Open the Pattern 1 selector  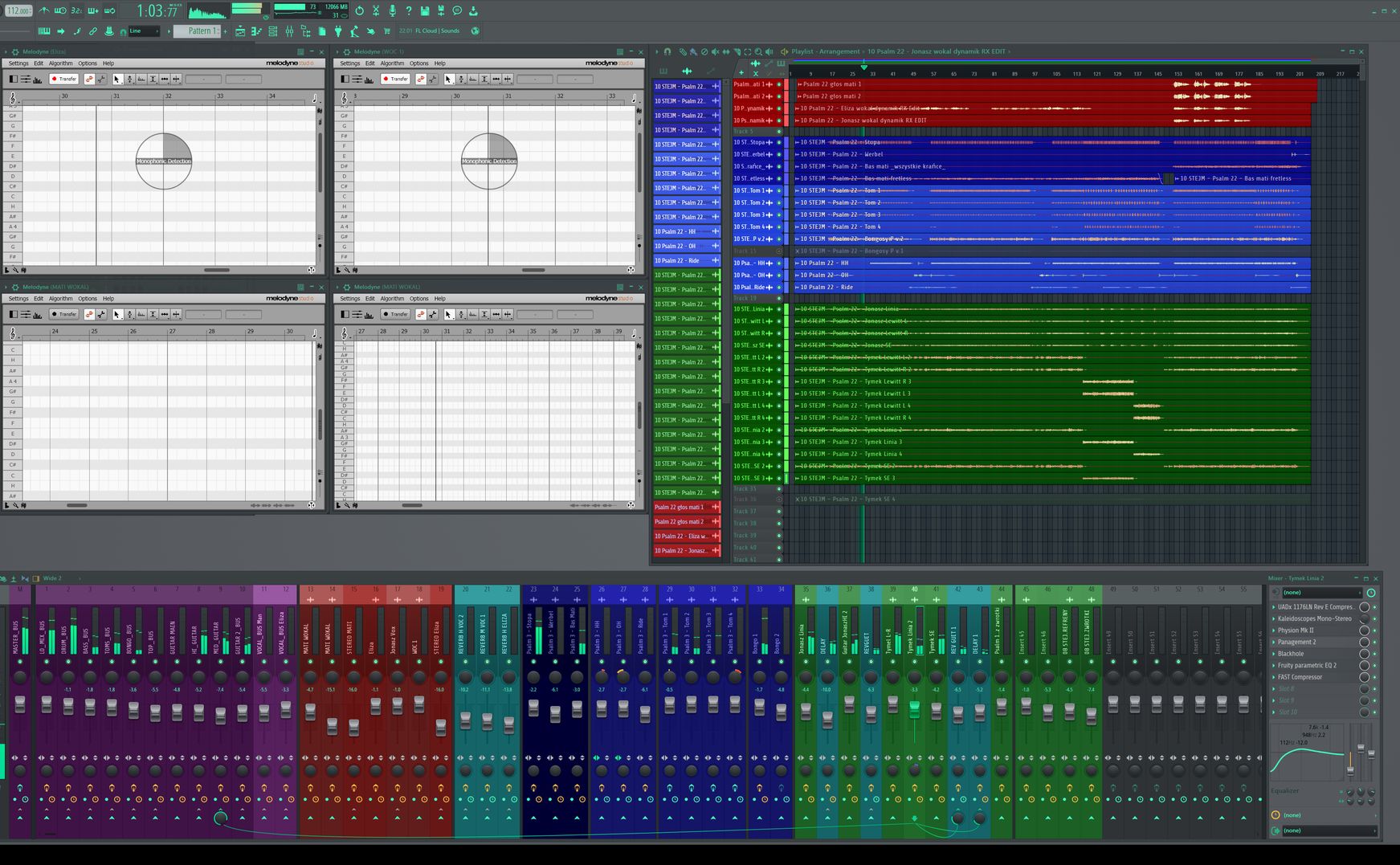tap(196, 31)
